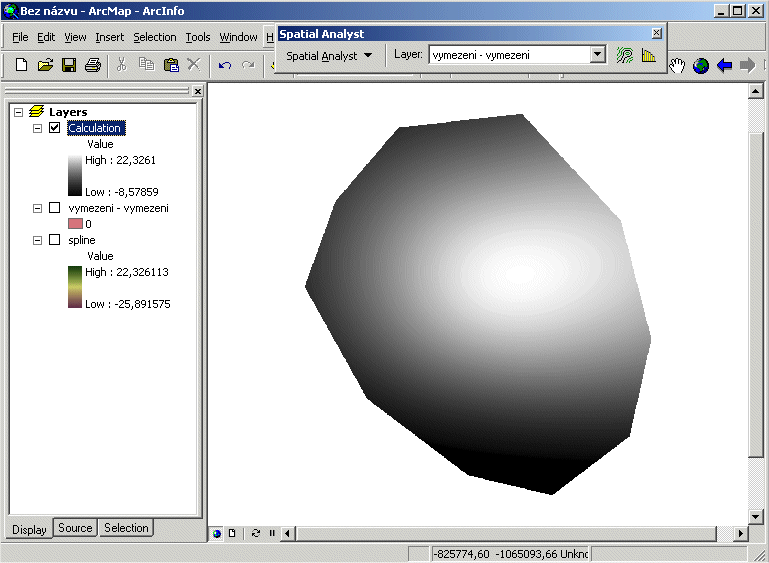Click the ArcMap title bar icon
The image size is (769, 563).
coord(10,11)
